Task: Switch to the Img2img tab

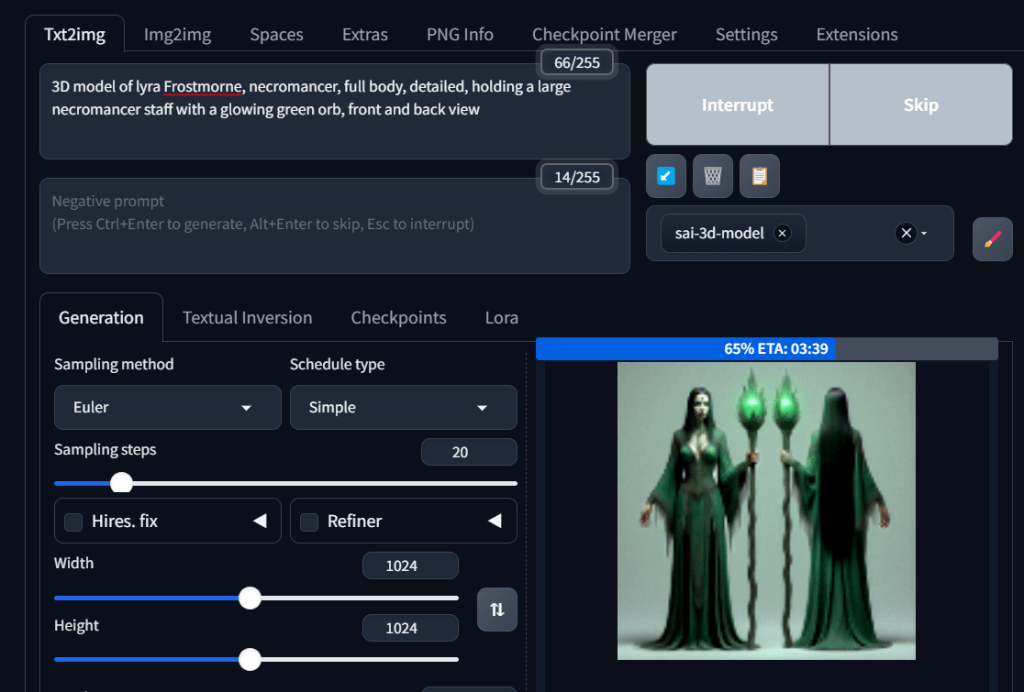Action: click(177, 34)
